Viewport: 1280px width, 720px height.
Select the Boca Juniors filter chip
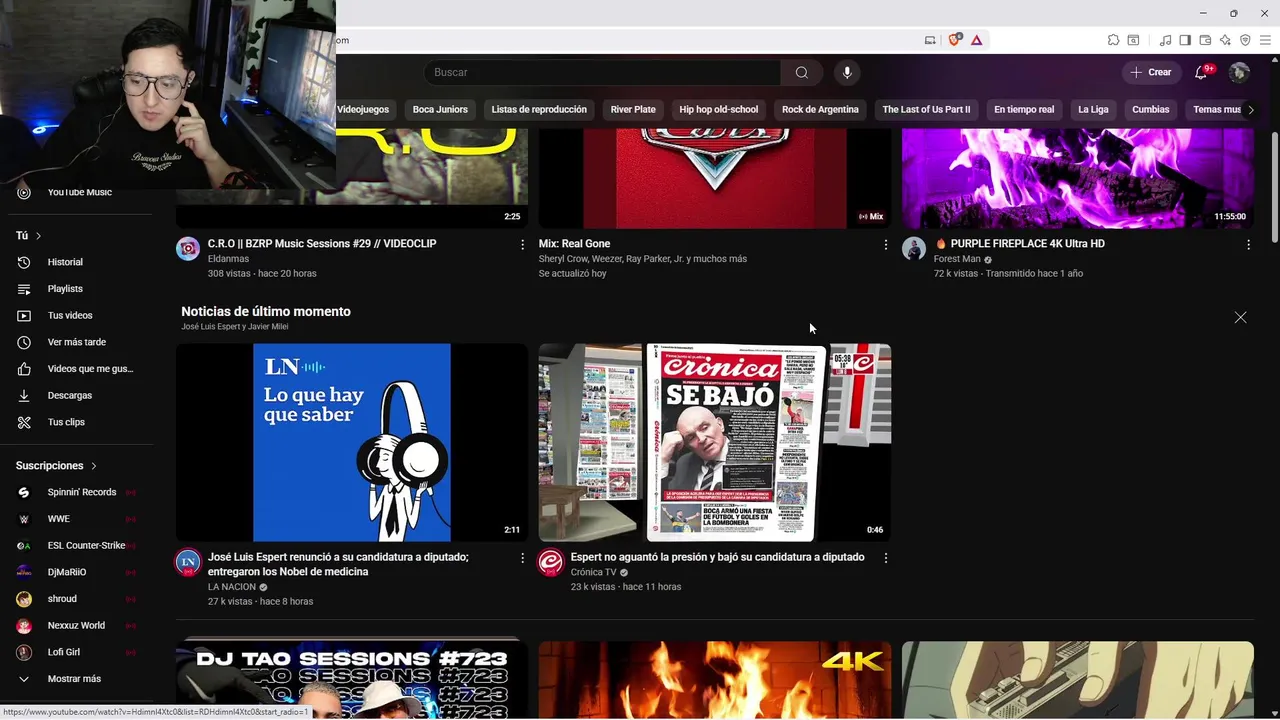(x=440, y=109)
